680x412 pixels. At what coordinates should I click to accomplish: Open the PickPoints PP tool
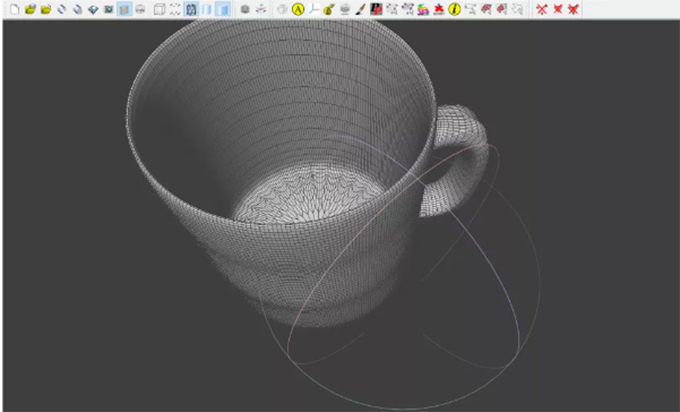pyautogui.click(x=376, y=9)
